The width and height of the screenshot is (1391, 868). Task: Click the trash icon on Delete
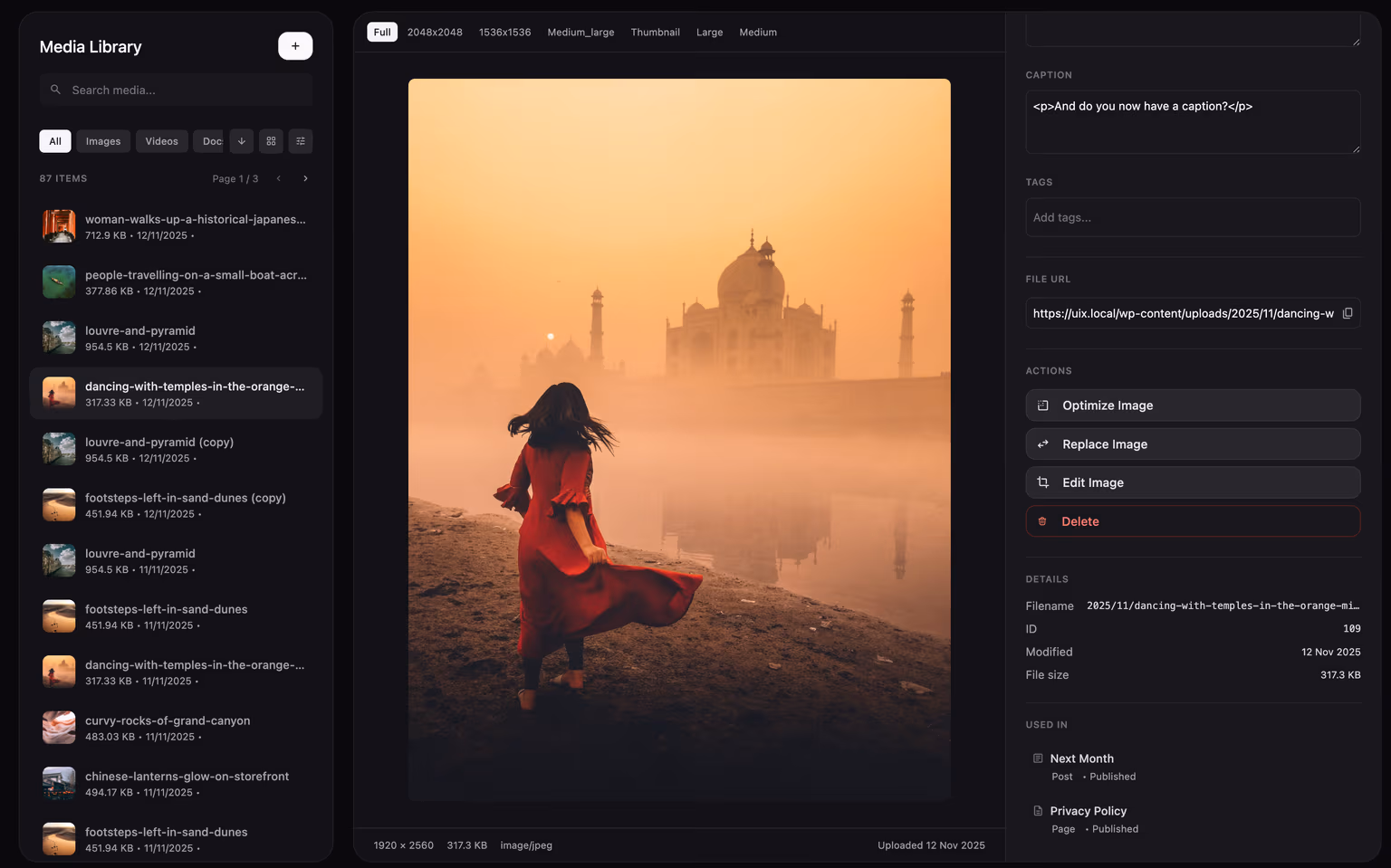click(x=1042, y=521)
